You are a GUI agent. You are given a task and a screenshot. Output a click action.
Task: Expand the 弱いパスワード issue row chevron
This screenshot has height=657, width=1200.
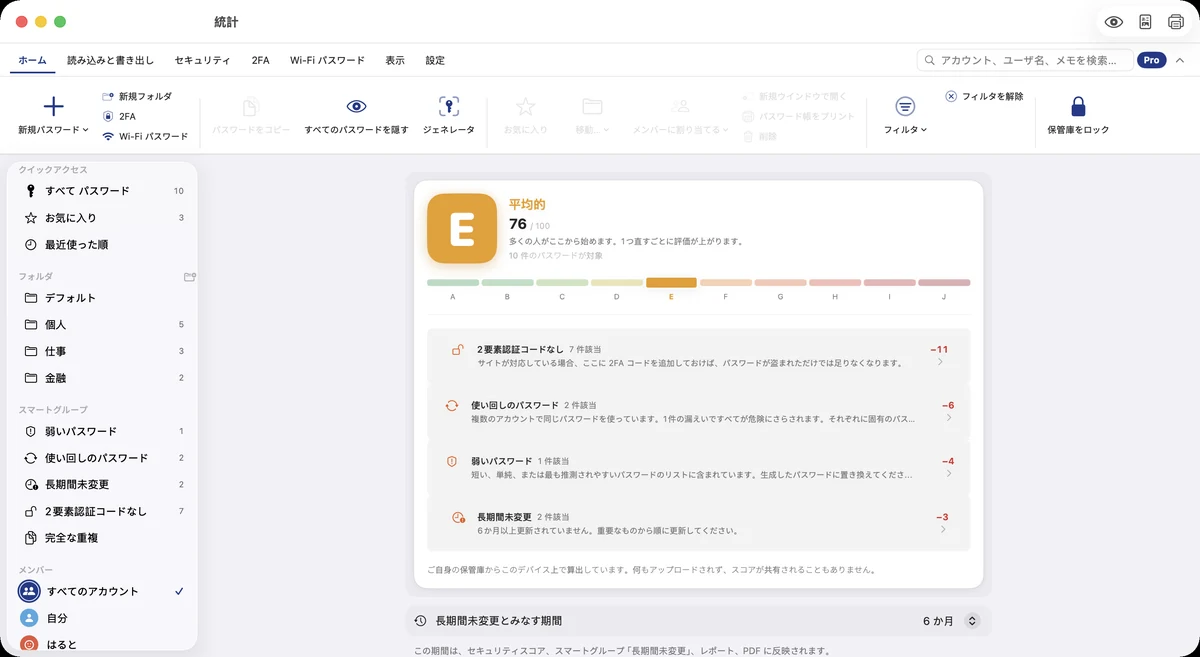[x=948, y=473]
